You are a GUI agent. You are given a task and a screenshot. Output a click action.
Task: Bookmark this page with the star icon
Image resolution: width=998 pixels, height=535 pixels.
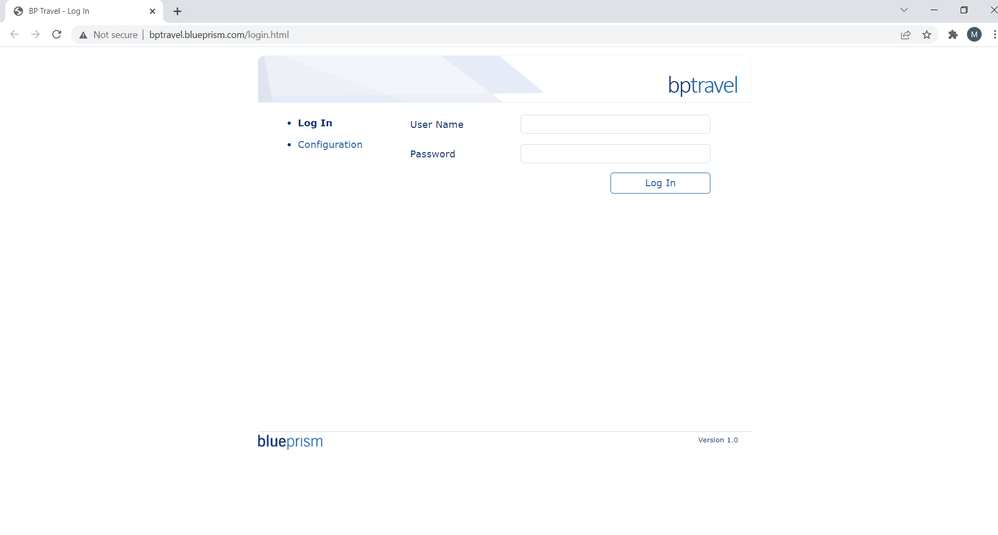927,35
